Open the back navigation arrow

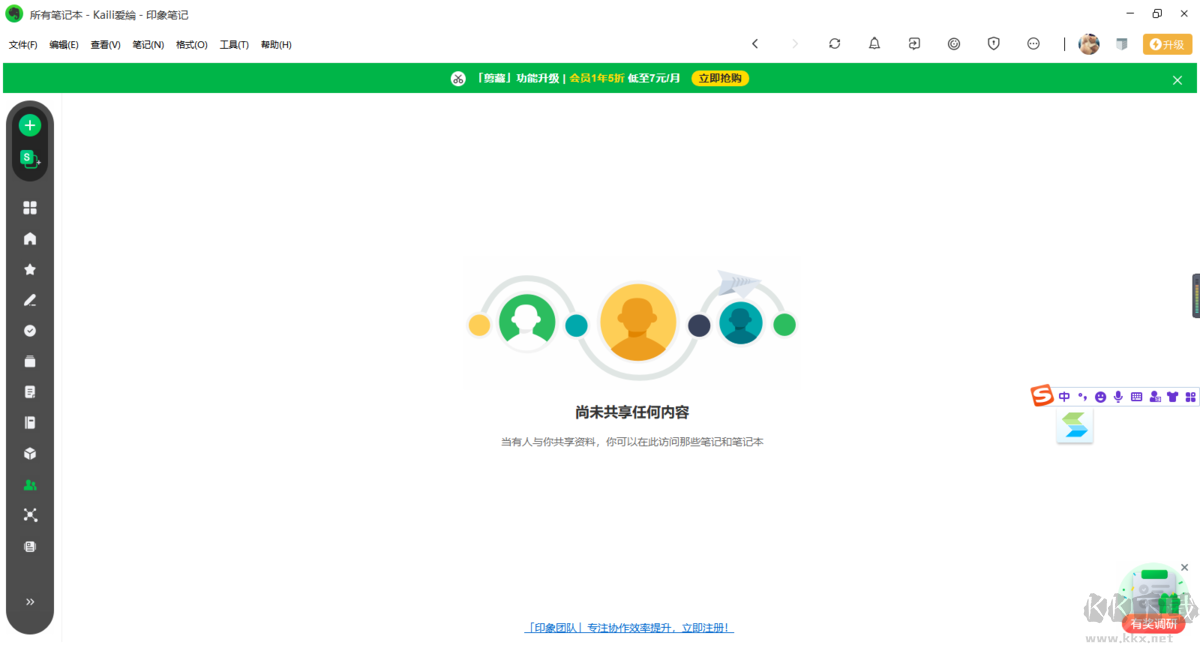[x=755, y=43]
